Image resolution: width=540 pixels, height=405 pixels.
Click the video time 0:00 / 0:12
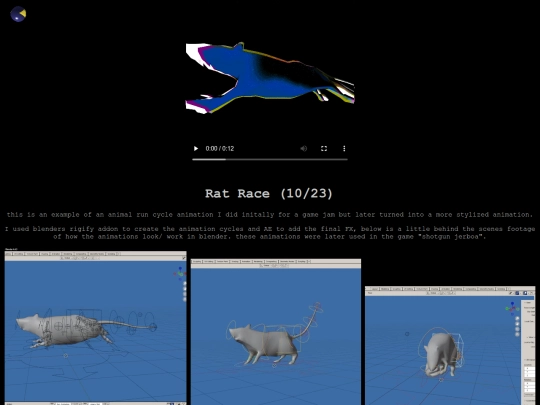pyautogui.click(x=220, y=148)
